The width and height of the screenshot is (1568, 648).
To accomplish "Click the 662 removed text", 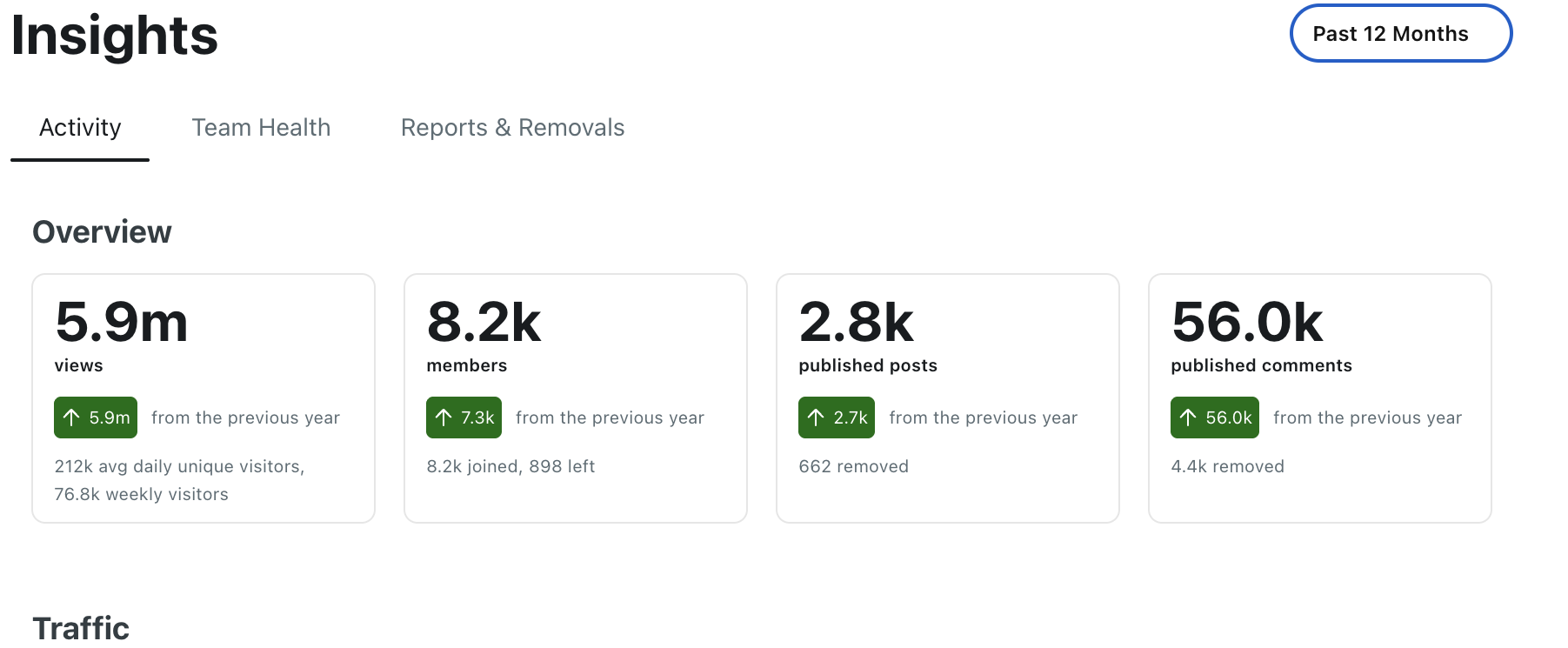I will (853, 466).
